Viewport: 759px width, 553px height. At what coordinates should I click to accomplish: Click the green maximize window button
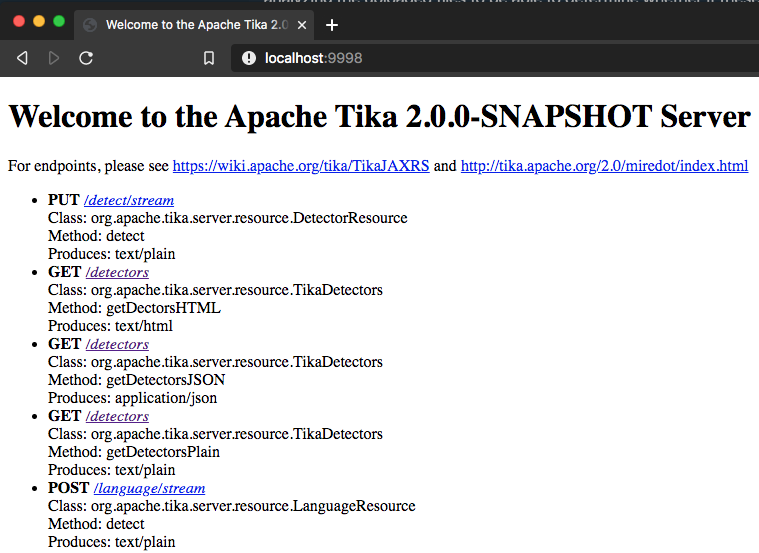pyautogui.click(x=59, y=21)
